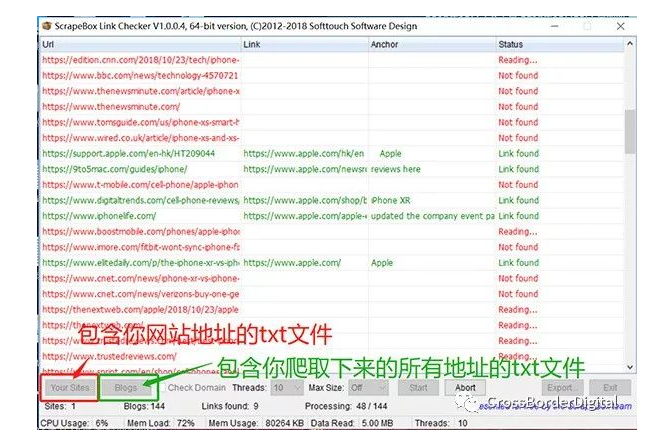Click the scrollbar down arrow

coord(630,367)
